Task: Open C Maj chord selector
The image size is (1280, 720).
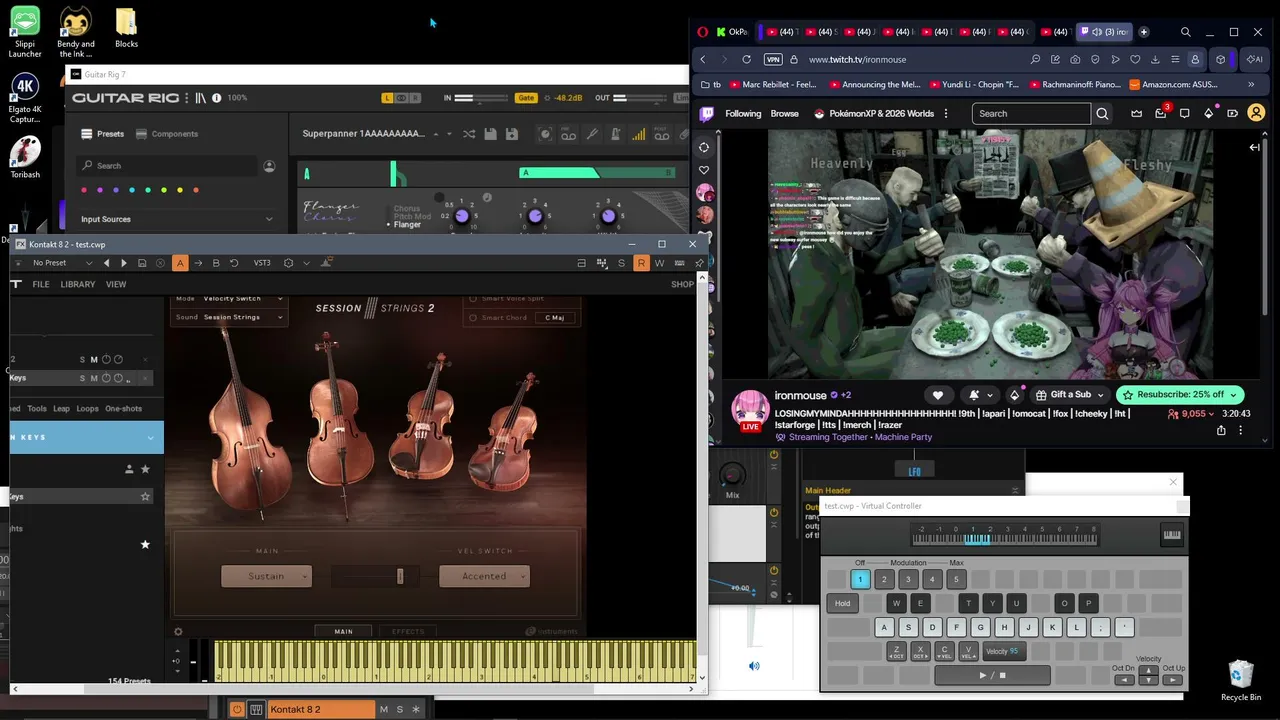Action: pyautogui.click(x=555, y=318)
